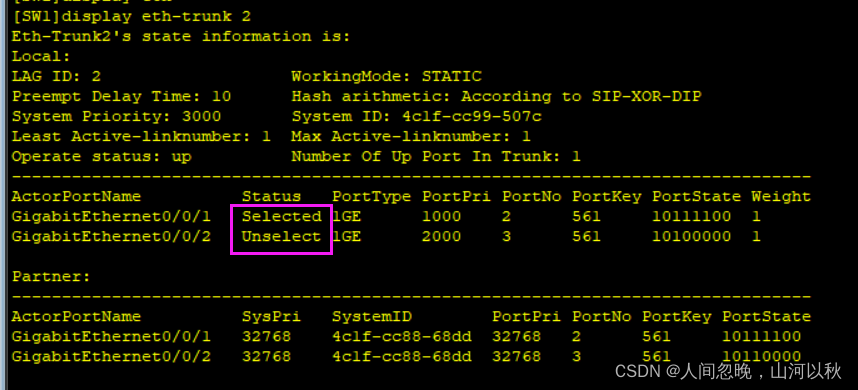
Task: Click the System Priority: 3000 text
Action: 117,117
